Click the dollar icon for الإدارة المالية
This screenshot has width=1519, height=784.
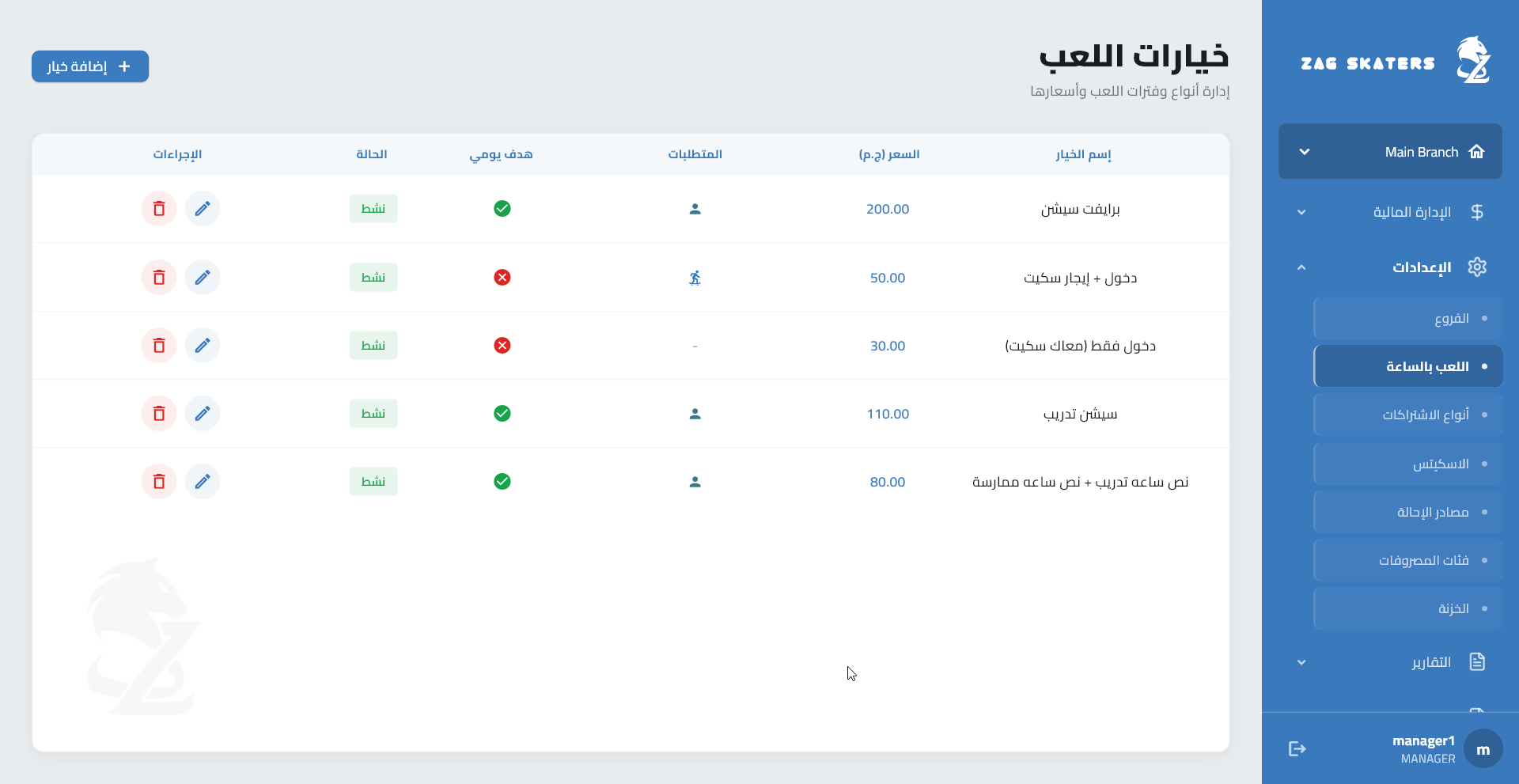(1477, 212)
